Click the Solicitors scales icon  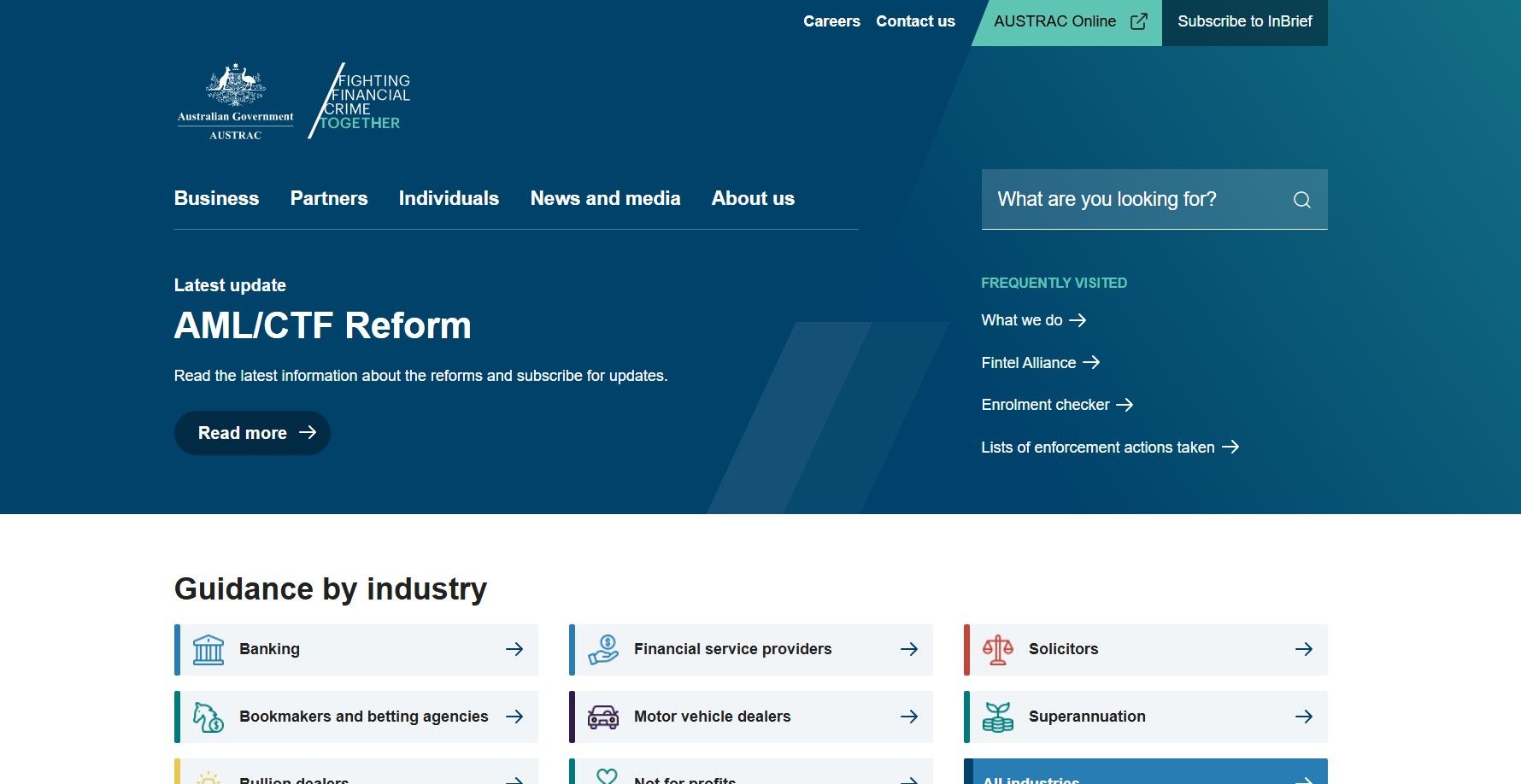997,650
